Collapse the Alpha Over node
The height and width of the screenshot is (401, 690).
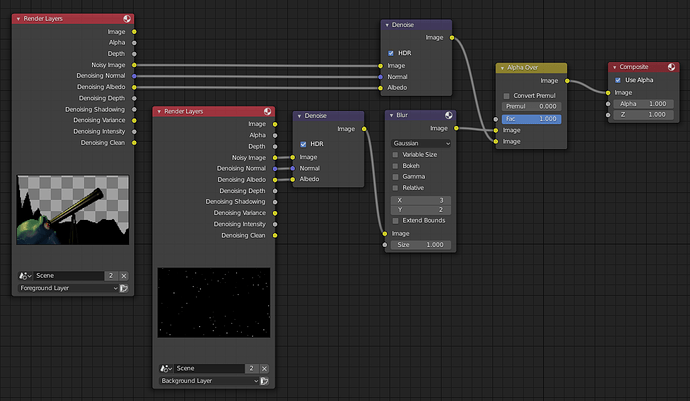tap(503, 68)
